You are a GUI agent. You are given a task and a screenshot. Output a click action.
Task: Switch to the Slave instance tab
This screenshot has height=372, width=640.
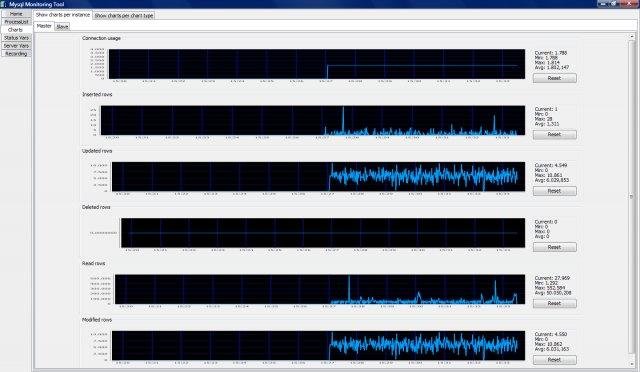(x=62, y=27)
